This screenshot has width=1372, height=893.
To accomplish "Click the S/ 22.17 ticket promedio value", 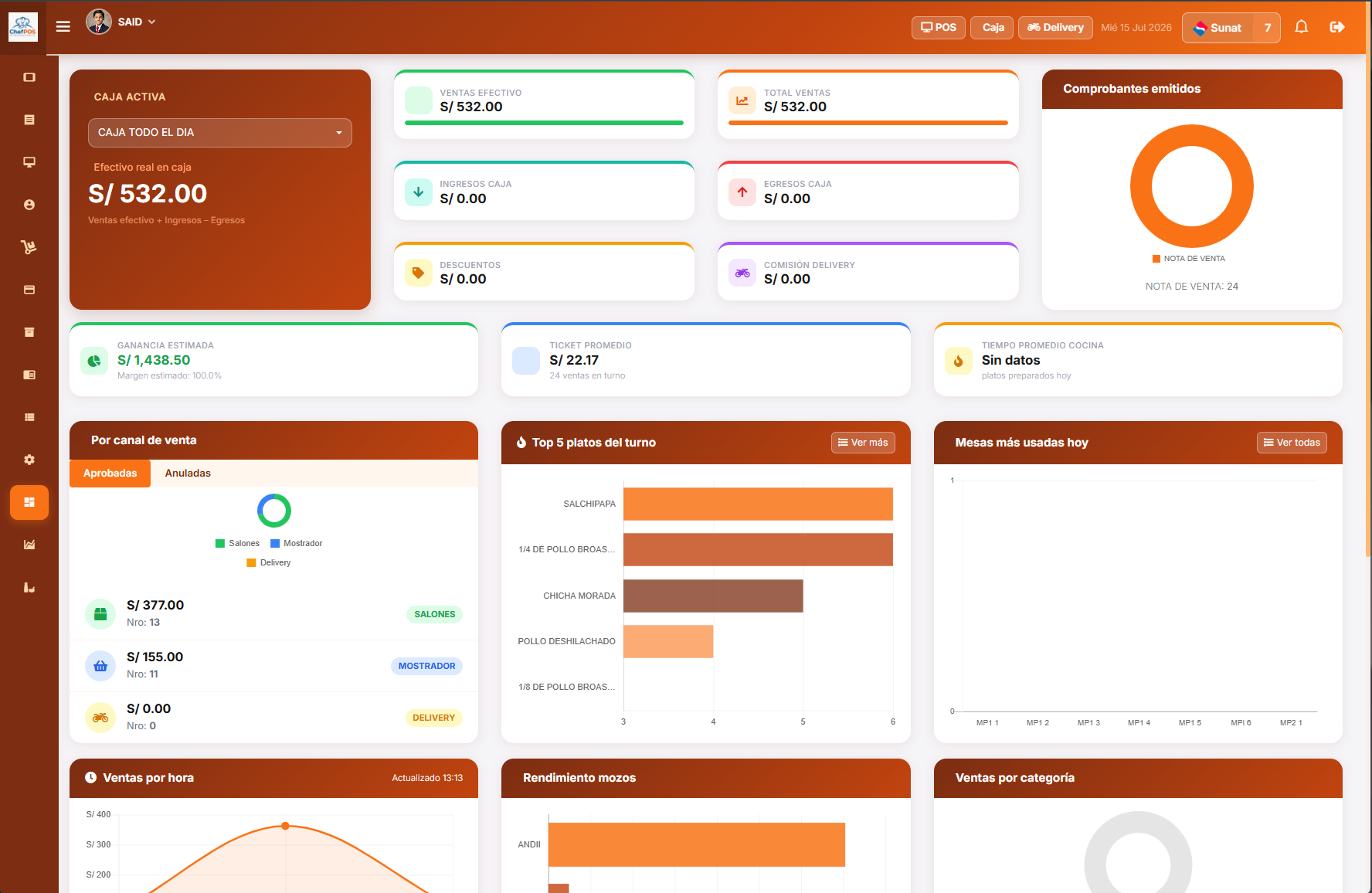I will 574,360.
